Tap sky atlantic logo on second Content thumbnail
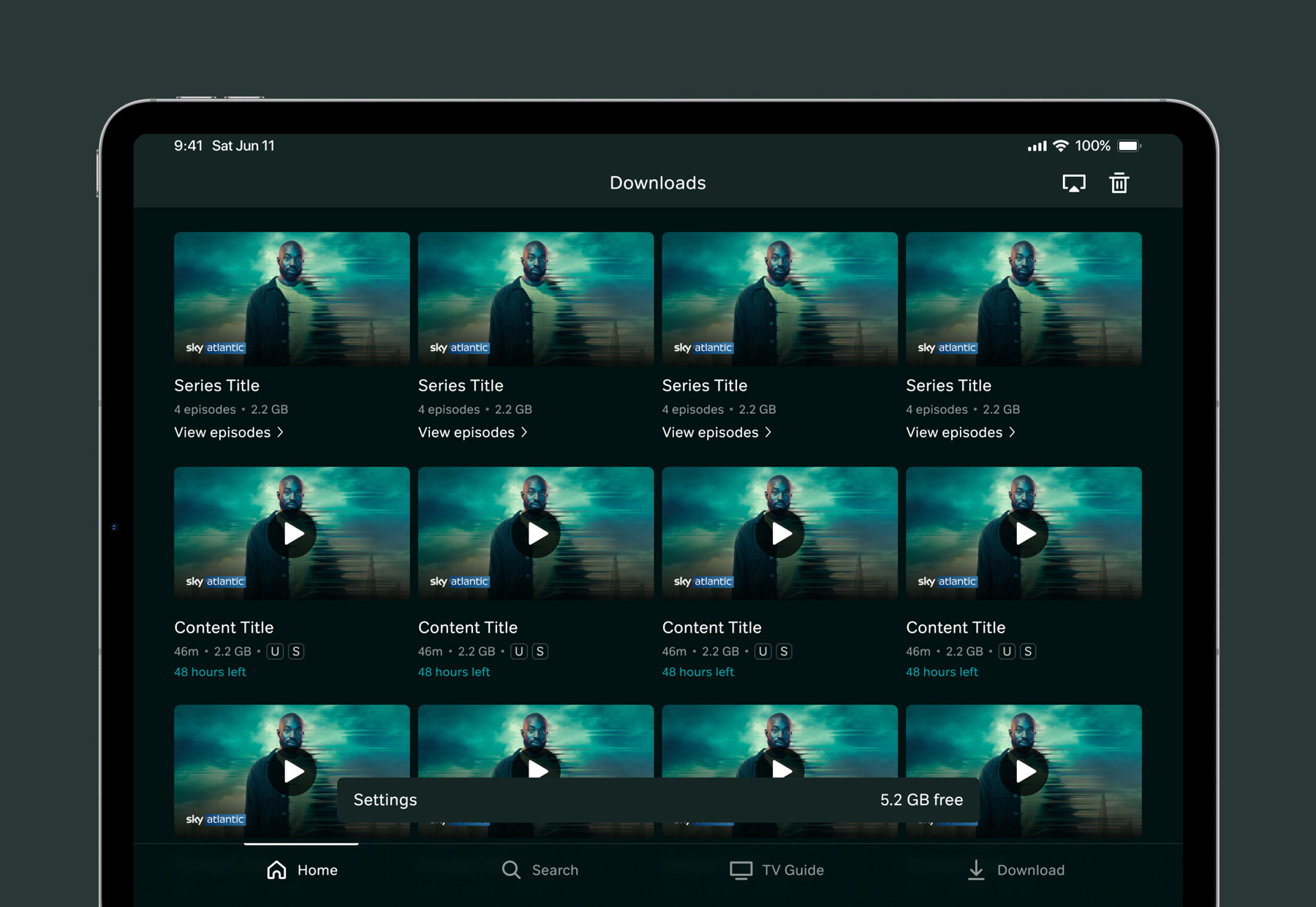 tap(459, 582)
